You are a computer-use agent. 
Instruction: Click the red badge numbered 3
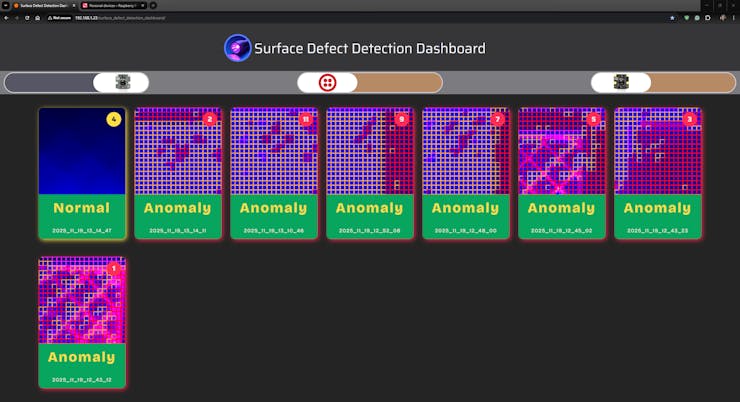click(x=690, y=119)
